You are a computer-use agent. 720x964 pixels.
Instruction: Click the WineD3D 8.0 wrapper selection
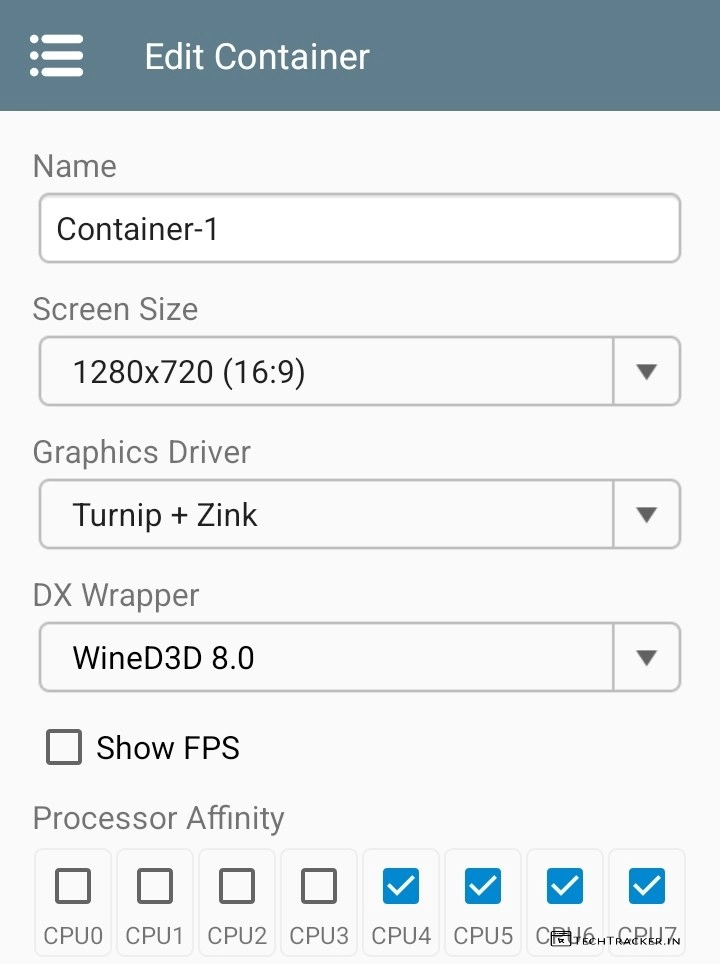(x=325, y=658)
